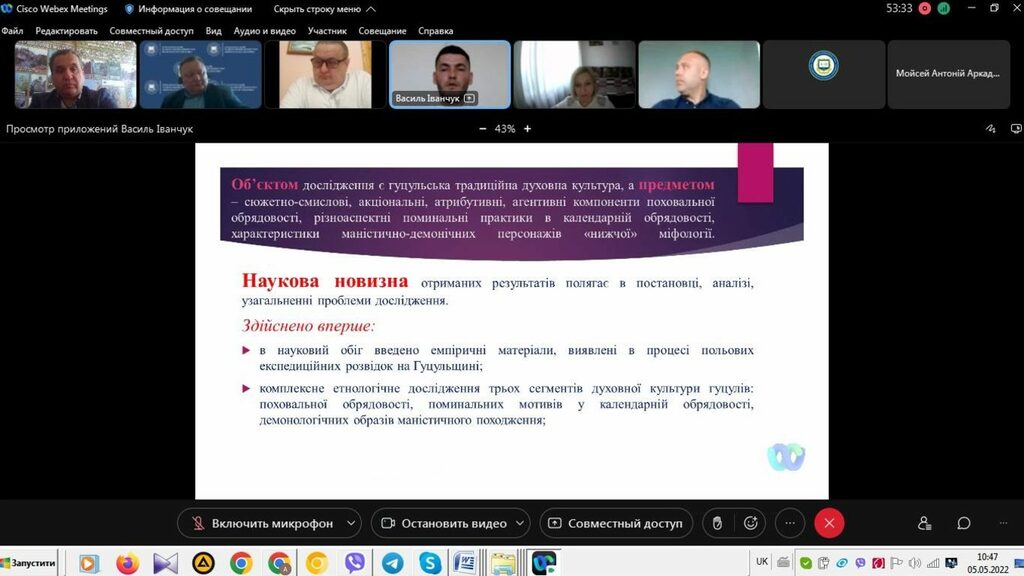Collapse menu bar via Скрыть строку меню
The image size is (1024, 576).
click(x=317, y=9)
